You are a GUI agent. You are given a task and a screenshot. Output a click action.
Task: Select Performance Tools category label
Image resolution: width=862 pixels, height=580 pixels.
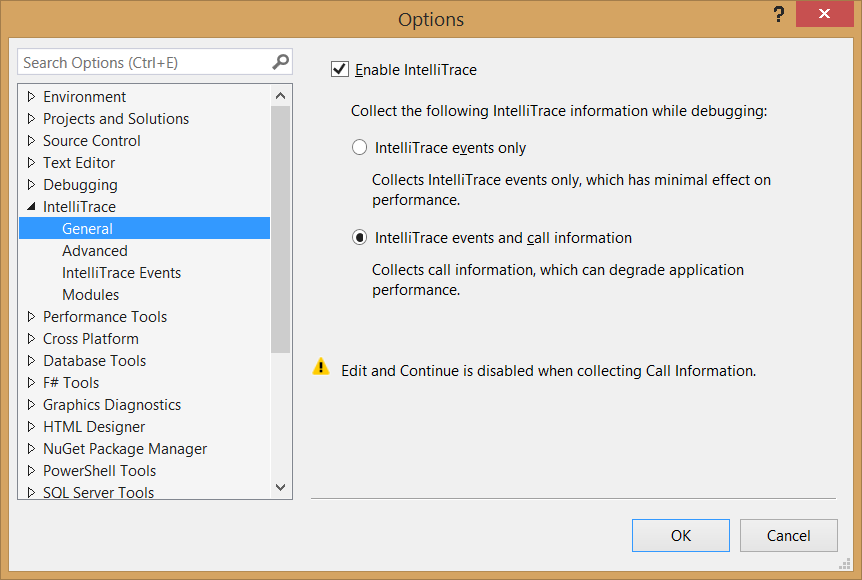click(104, 317)
